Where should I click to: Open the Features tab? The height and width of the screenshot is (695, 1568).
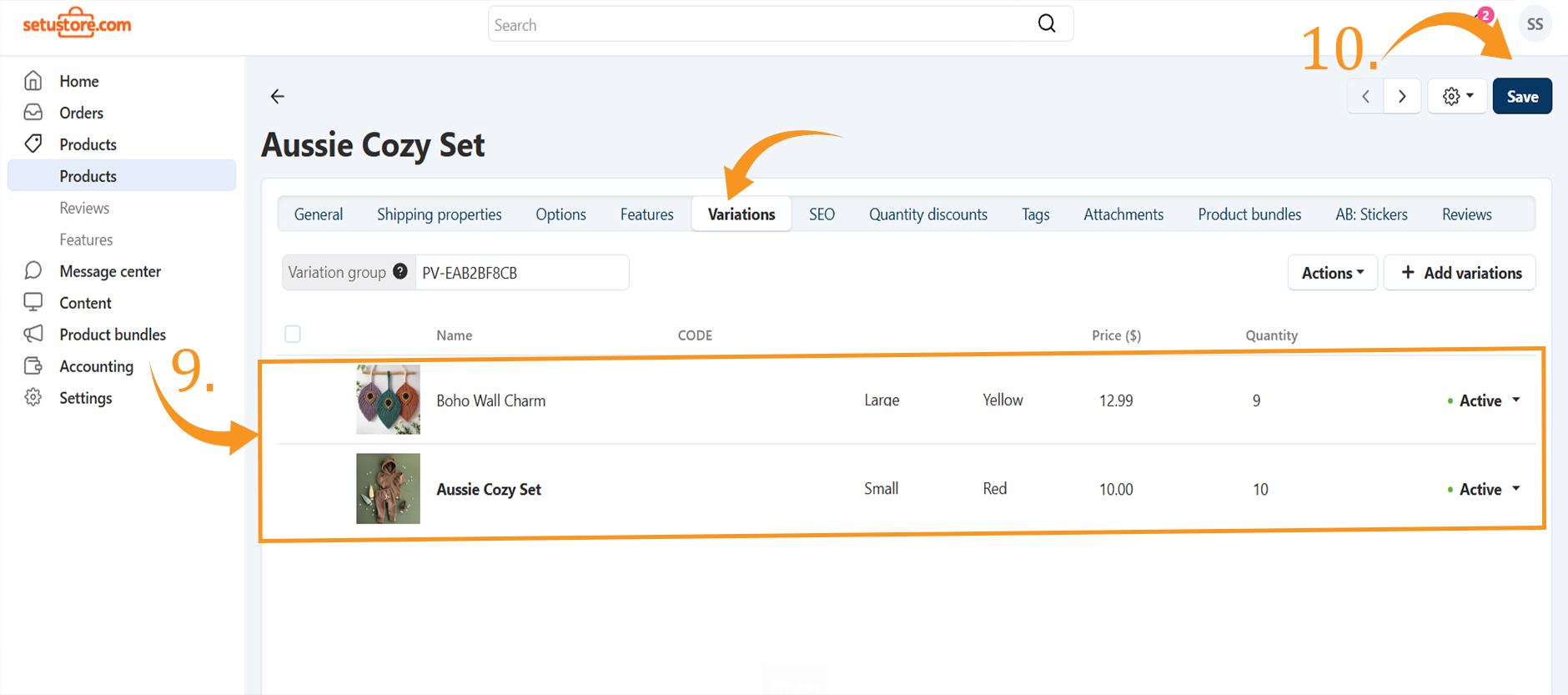point(647,214)
